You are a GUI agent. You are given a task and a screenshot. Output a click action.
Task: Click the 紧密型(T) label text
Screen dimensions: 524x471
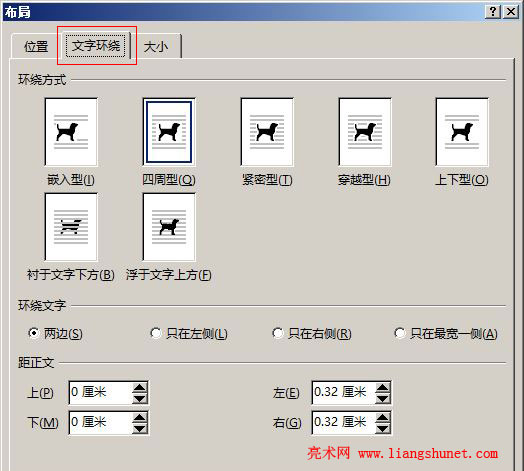[x=267, y=180]
